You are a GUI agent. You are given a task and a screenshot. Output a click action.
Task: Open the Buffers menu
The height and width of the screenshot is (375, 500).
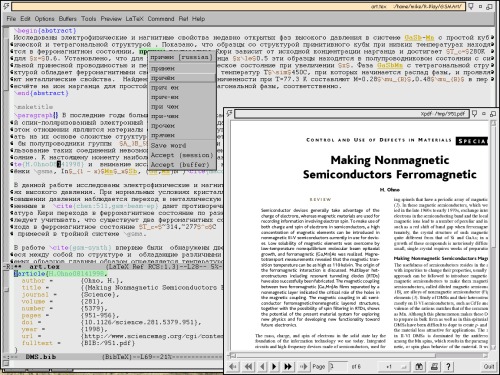pos(68,19)
